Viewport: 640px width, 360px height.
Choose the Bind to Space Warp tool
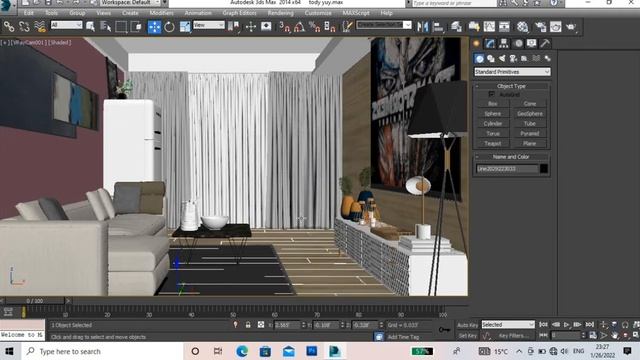40,27
